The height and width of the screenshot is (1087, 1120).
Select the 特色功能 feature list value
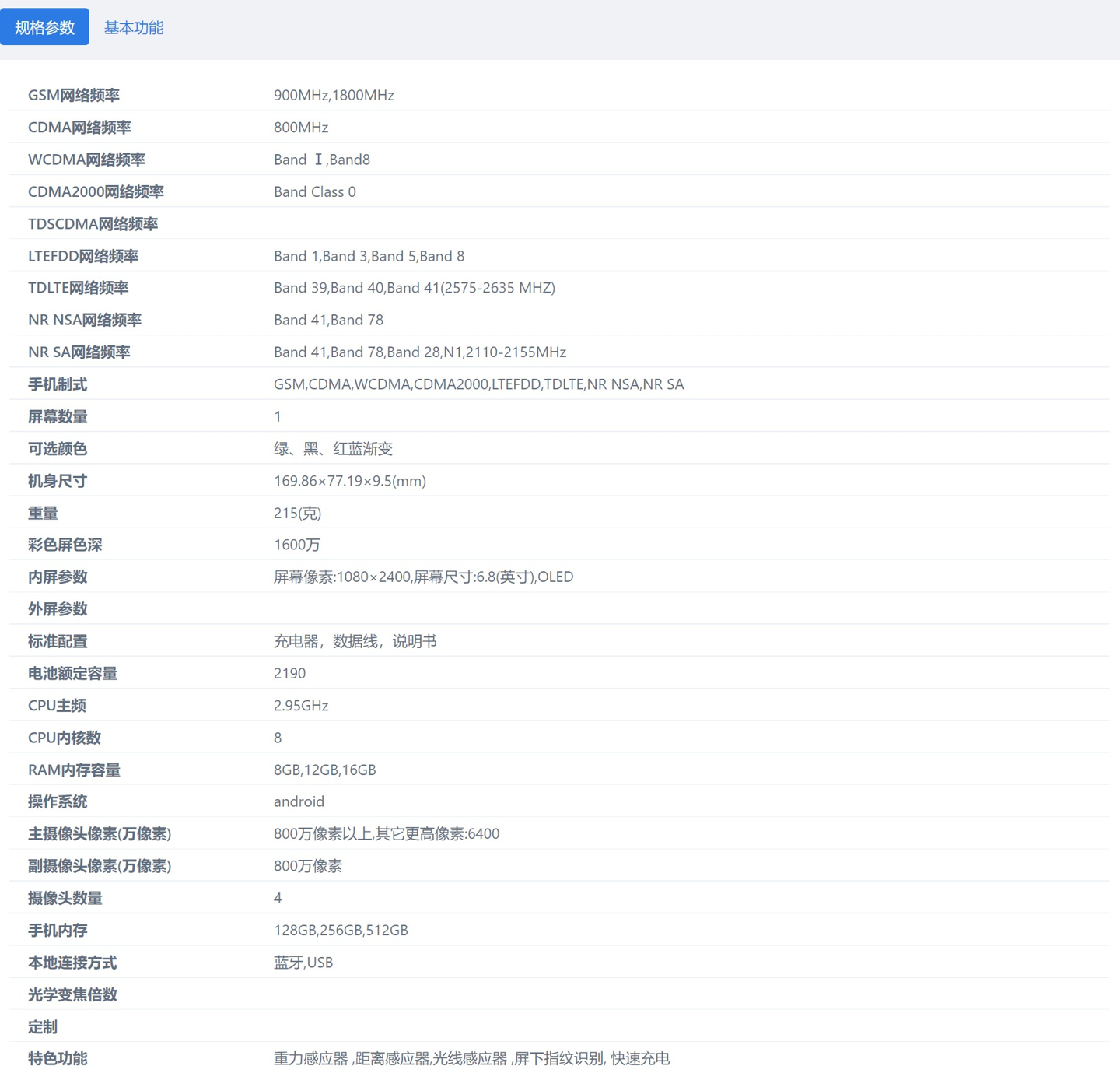(472, 1058)
